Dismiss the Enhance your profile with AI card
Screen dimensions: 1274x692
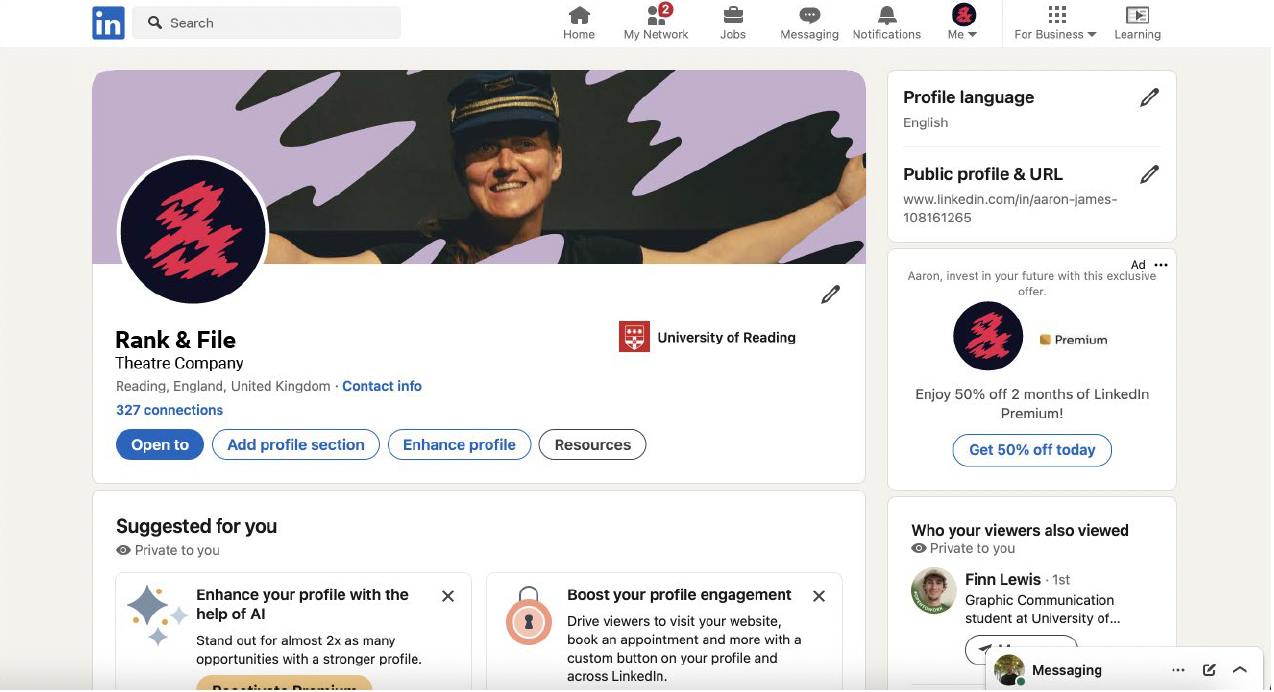[x=448, y=596]
